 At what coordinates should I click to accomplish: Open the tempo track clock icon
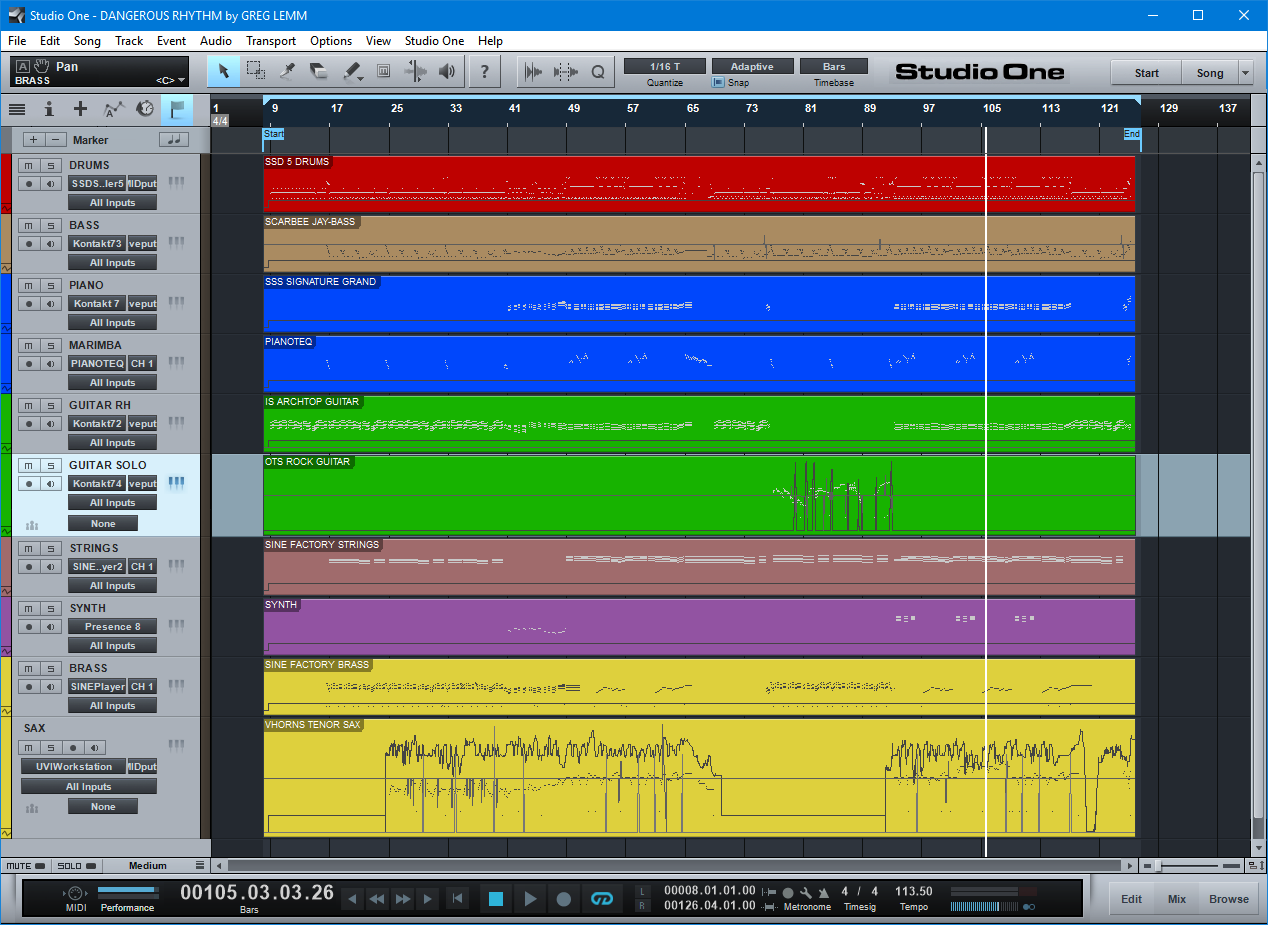(x=145, y=109)
